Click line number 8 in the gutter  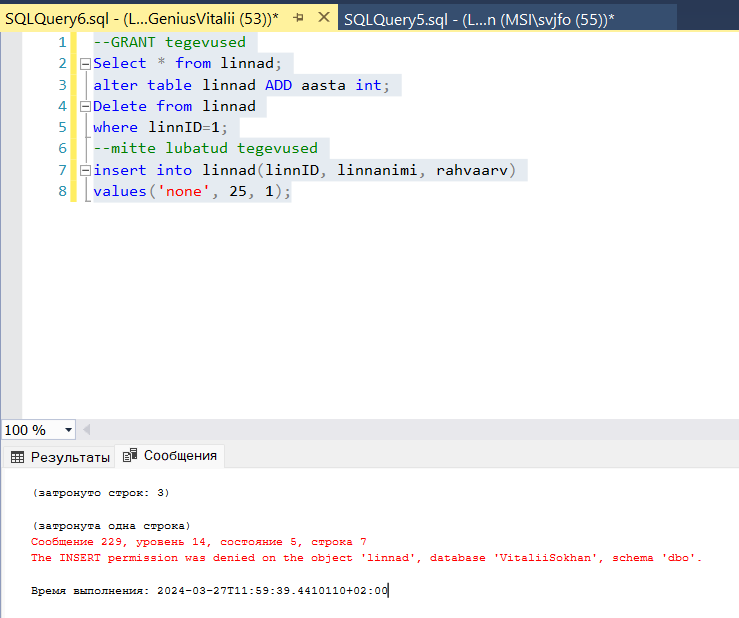62,191
